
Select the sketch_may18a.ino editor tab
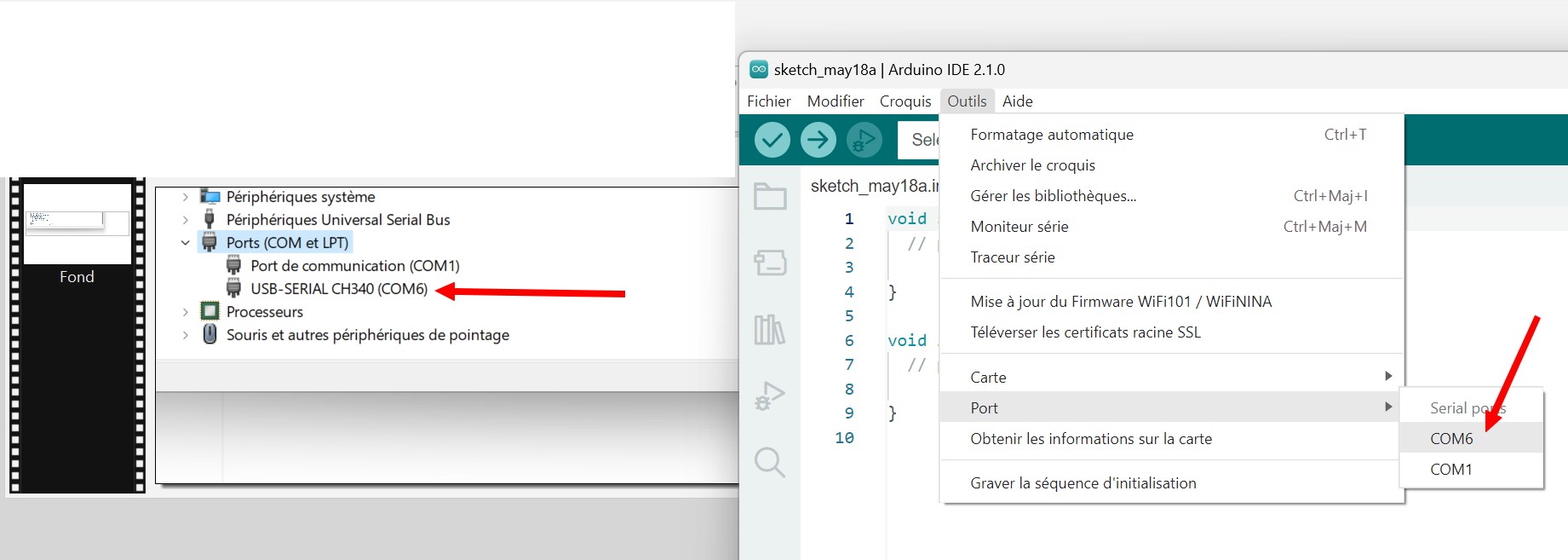(875, 186)
